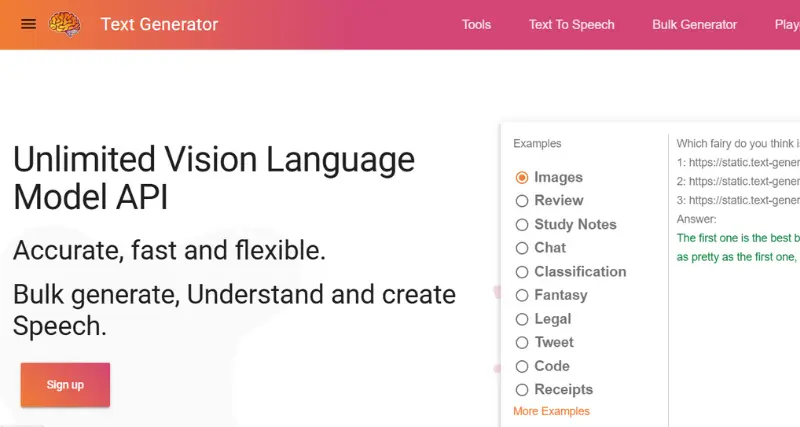800x427 pixels.
Task: Select the Legal example option
Action: point(522,319)
